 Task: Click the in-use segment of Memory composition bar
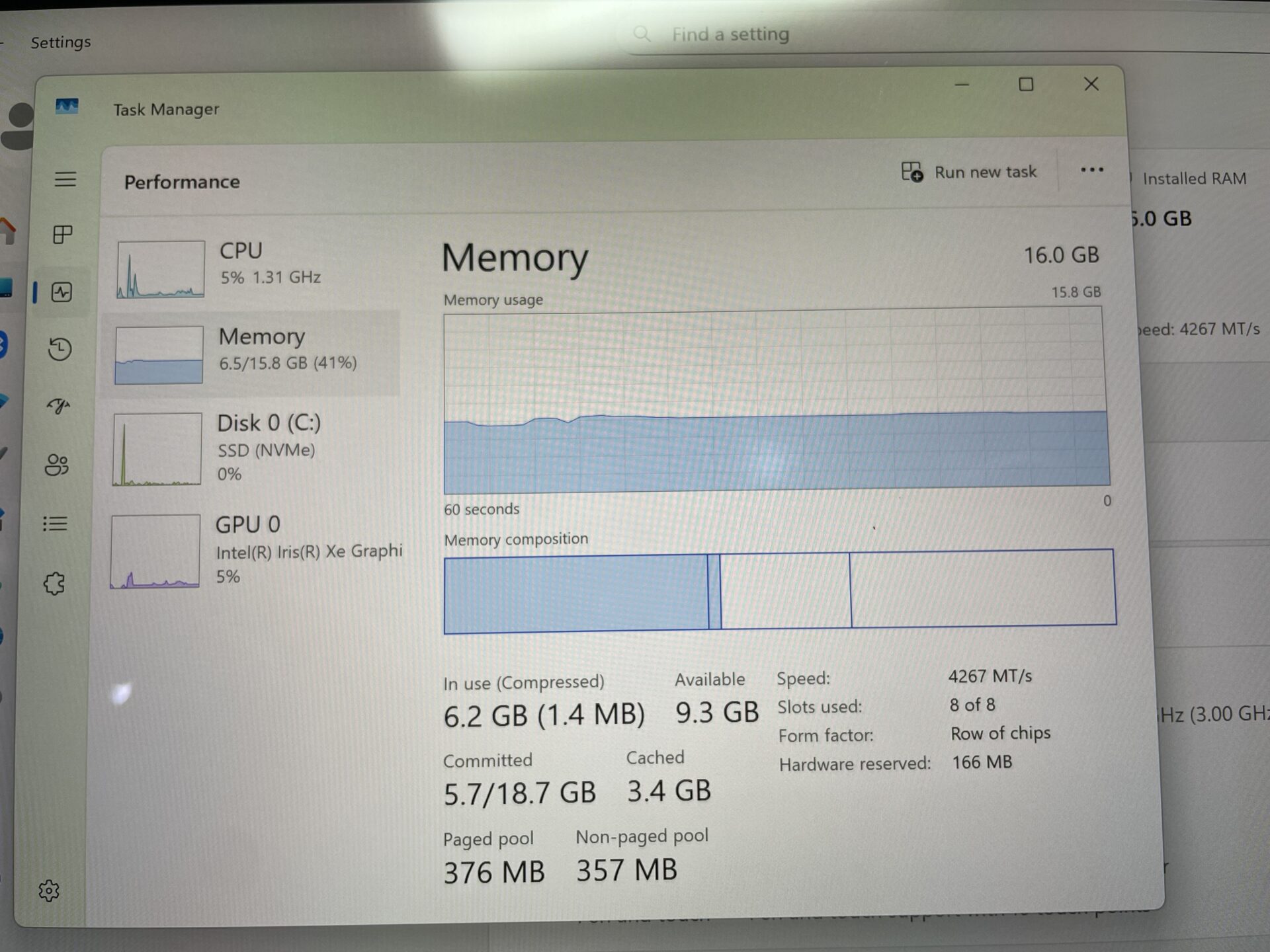pos(575,594)
